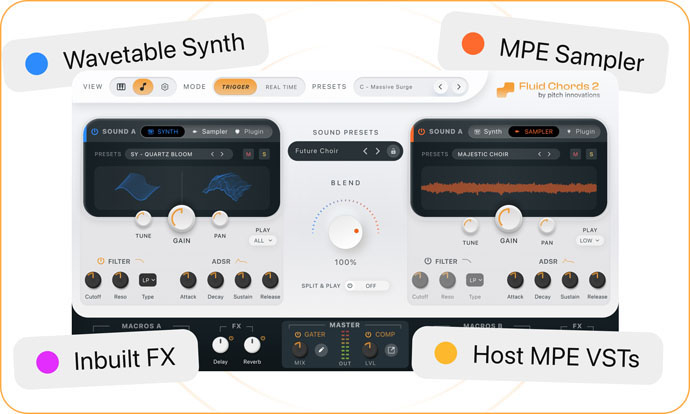Switch mode to Real Time
Viewport: 690px width, 414px height.
281,87
